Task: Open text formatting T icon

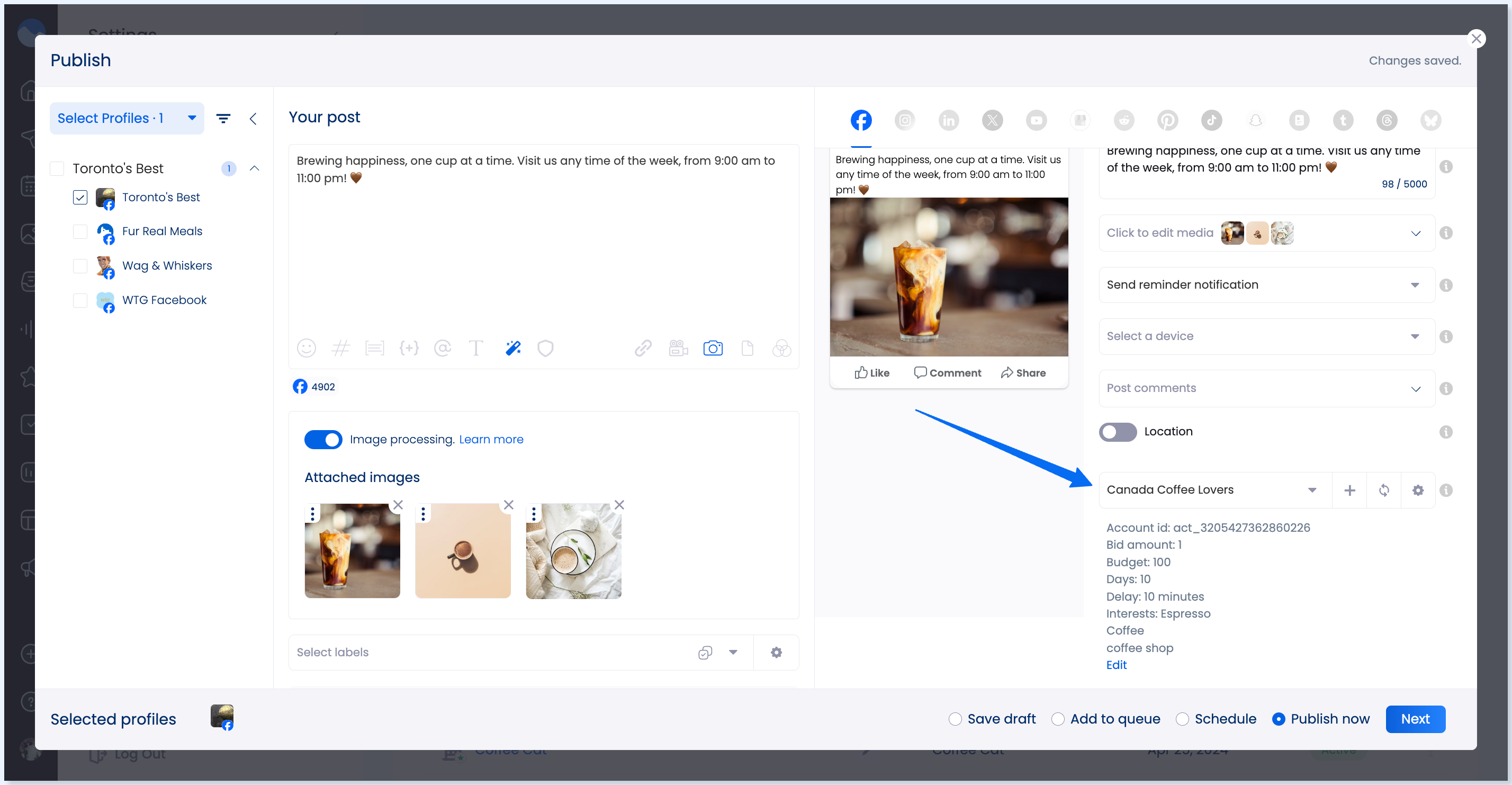Action: 476,348
